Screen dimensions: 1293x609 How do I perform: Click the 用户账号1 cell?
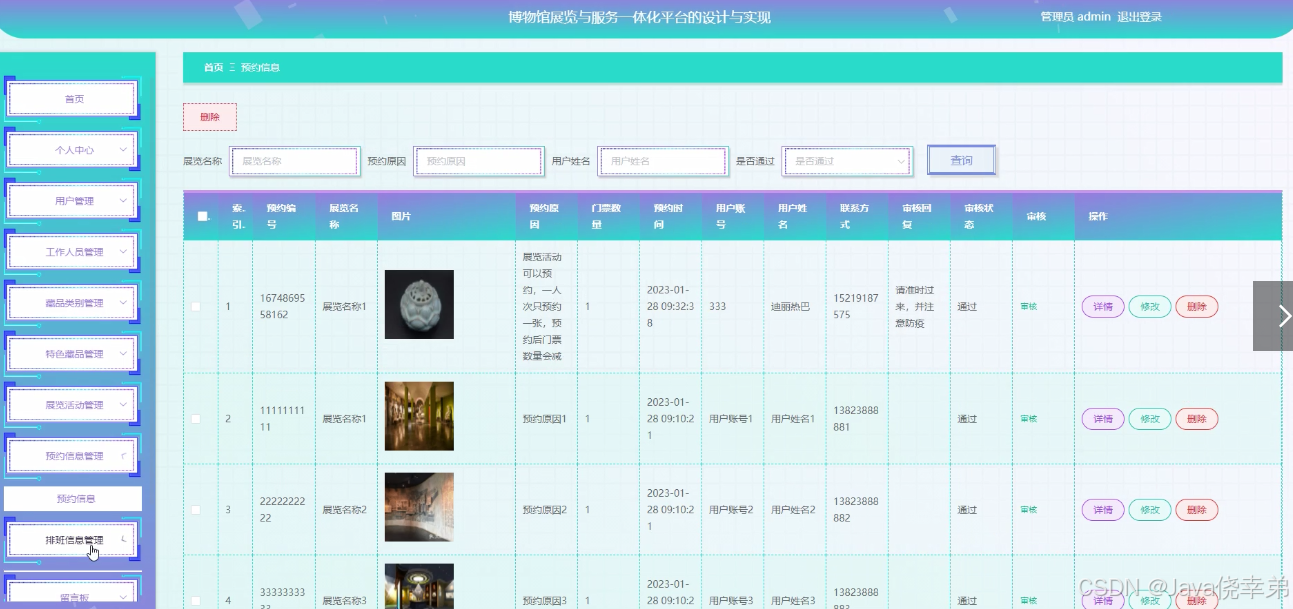point(731,419)
